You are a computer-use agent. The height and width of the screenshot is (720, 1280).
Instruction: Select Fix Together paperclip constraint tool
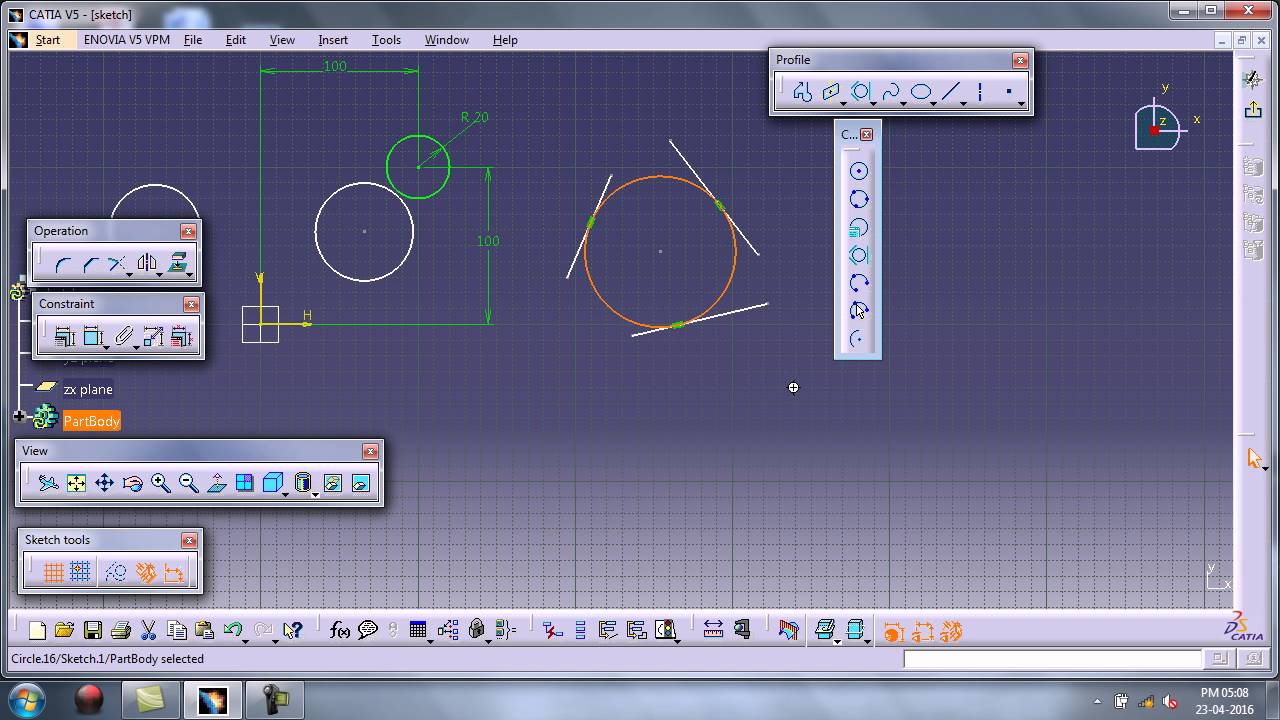[x=123, y=337]
